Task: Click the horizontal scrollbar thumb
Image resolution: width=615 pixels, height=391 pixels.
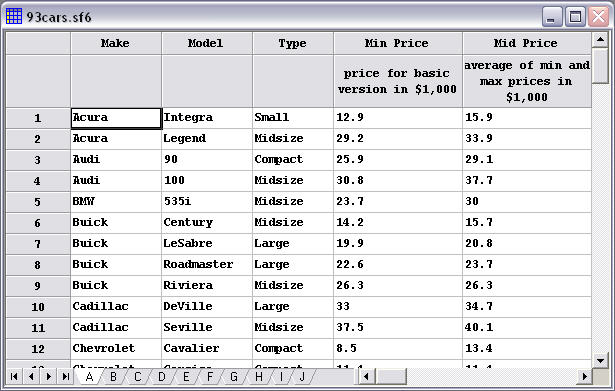Action: pos(391,377)
